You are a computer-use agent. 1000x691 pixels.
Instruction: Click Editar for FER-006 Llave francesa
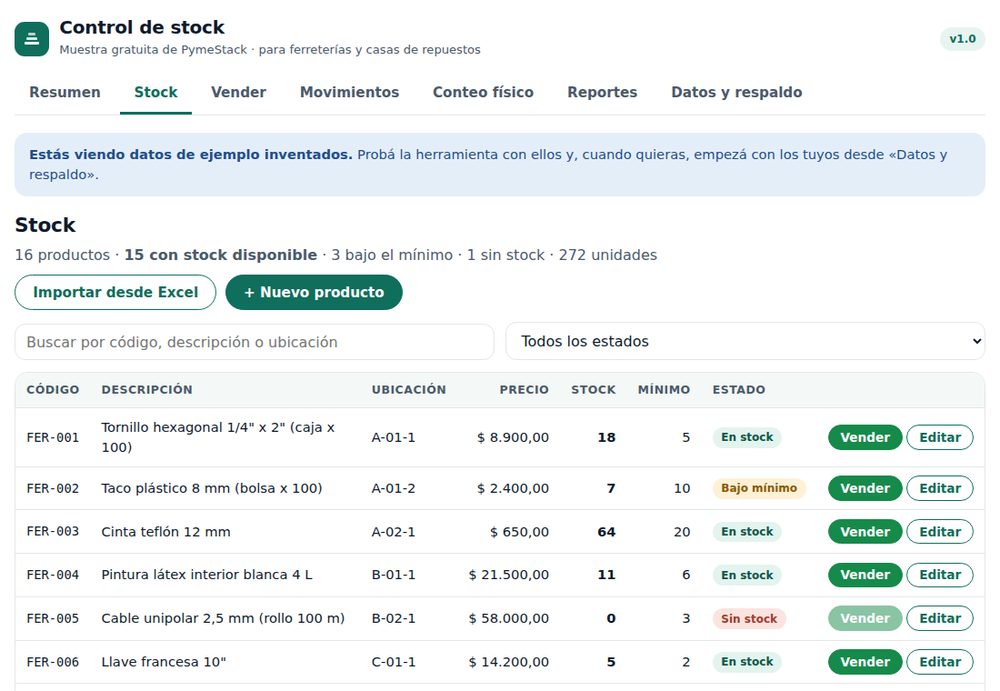(x=940, y=662)
